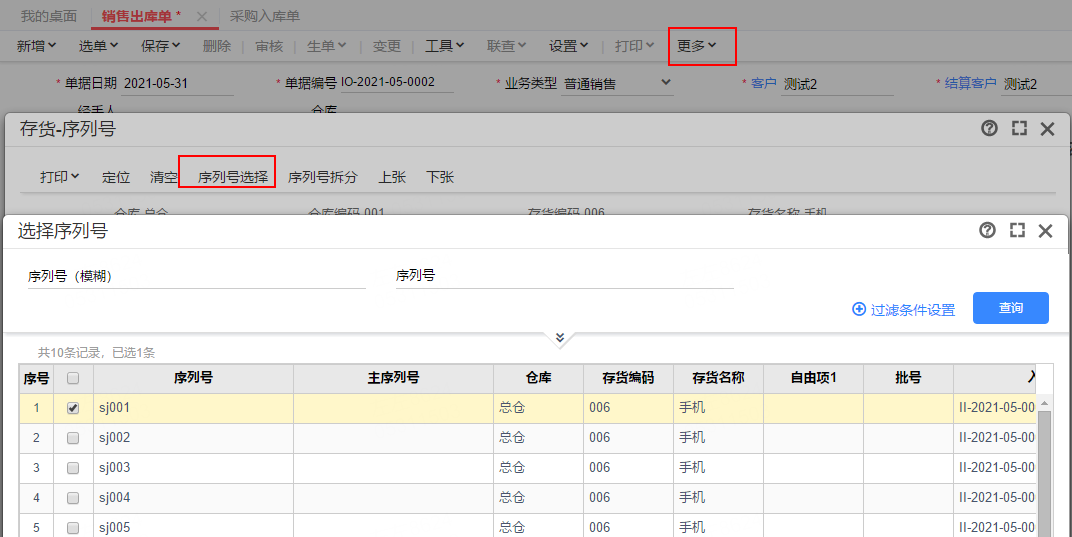Collapse filter panel with double chevron
The height and width of the screenshot is (537, 1072).
point(560,338)
